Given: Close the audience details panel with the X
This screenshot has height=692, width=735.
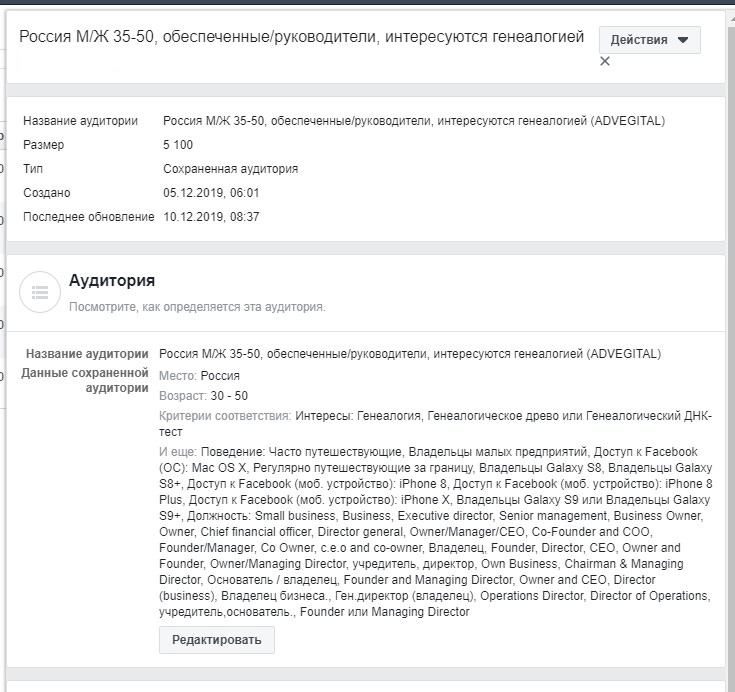Looking at the screenshot, I should [x=604, y=61].
